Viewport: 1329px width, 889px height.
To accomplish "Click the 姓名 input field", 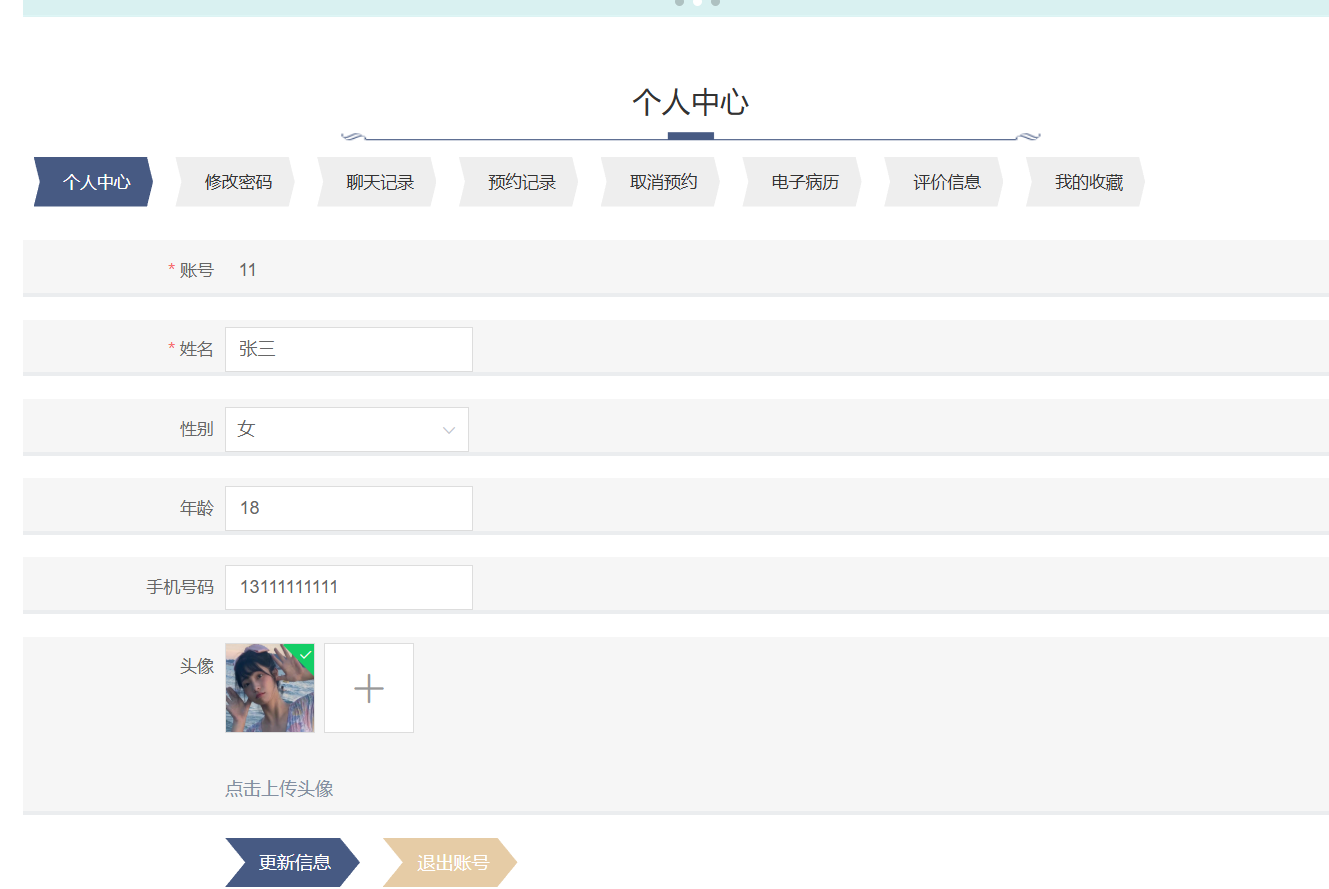I will (348, 349).
